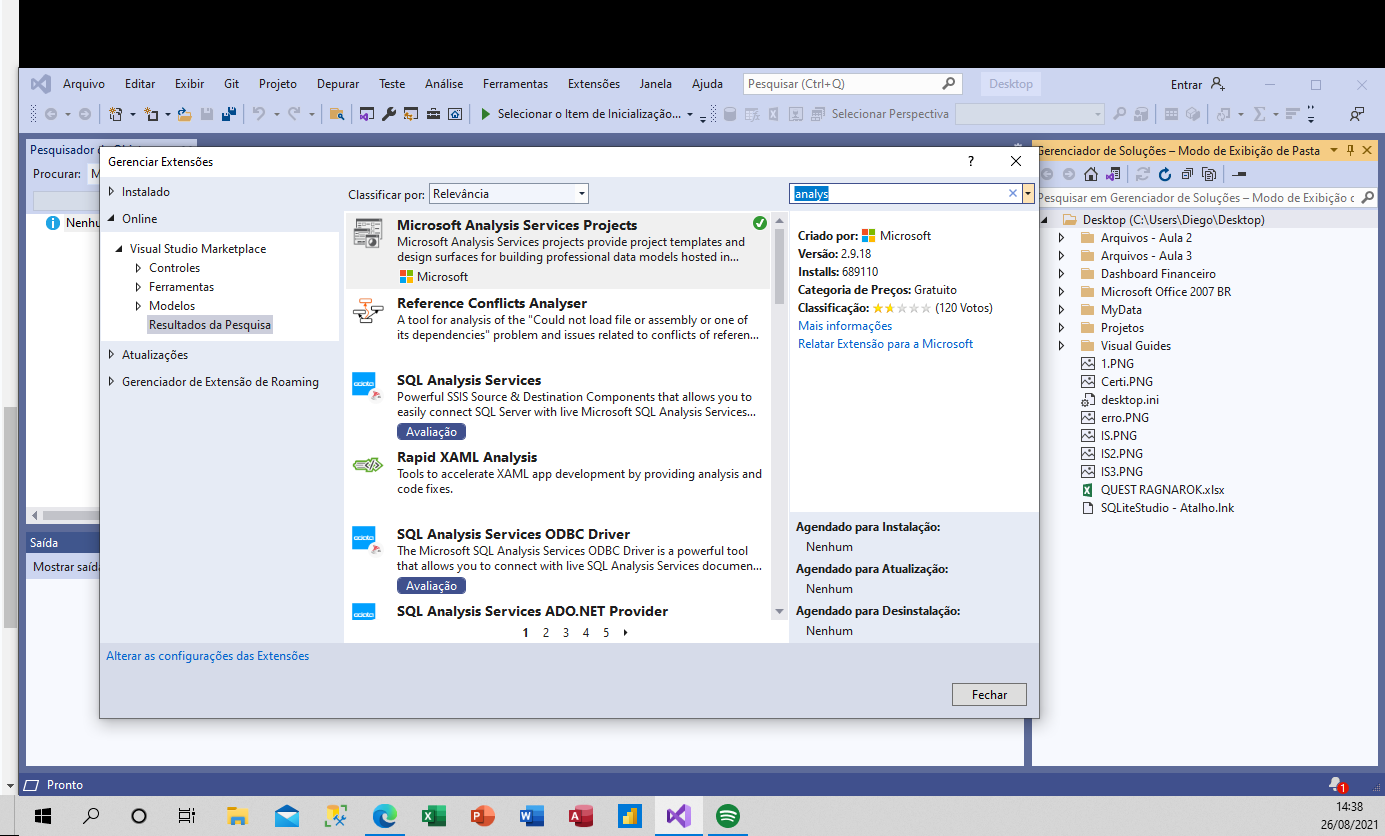Click the star rating of the extension

click(x=902, y=308)
